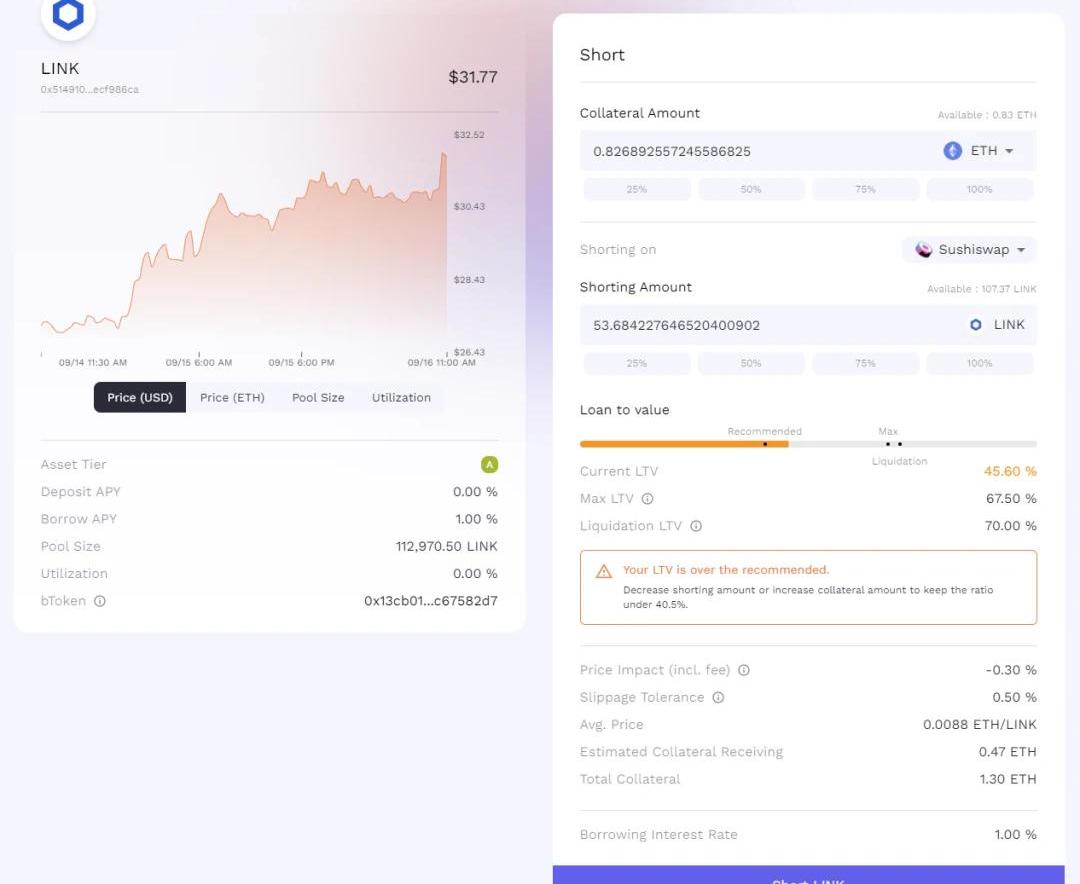Set shorting amount to 25%
The height and width of the screenshot is (884, 1080).
pos(637,363)
